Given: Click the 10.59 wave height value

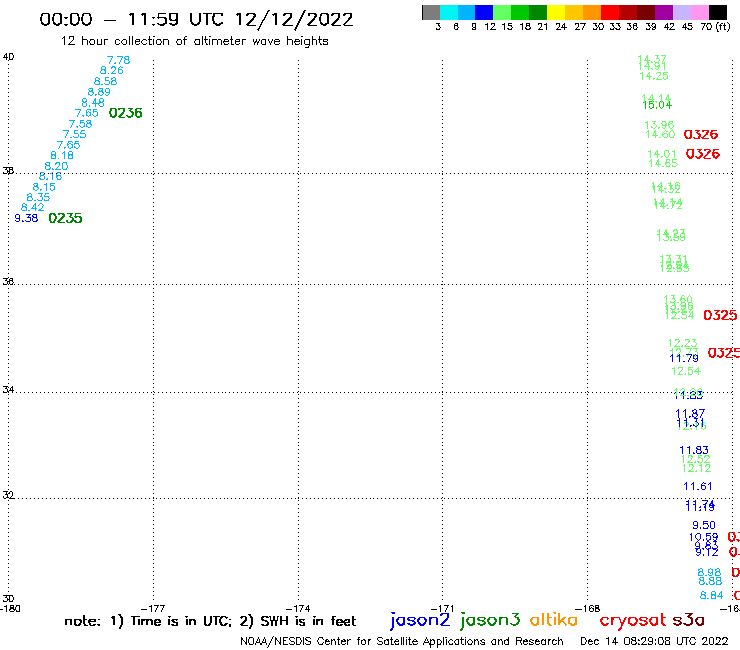Looking at the screenshot, I should (x=703, y=537).
